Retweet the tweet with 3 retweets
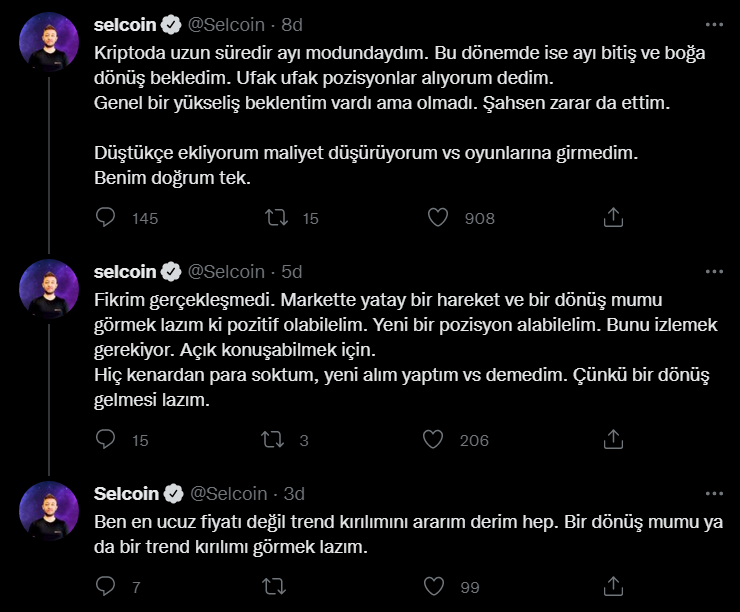The width and height of the screenshot is (740, 612). click(x=272, y=439)
